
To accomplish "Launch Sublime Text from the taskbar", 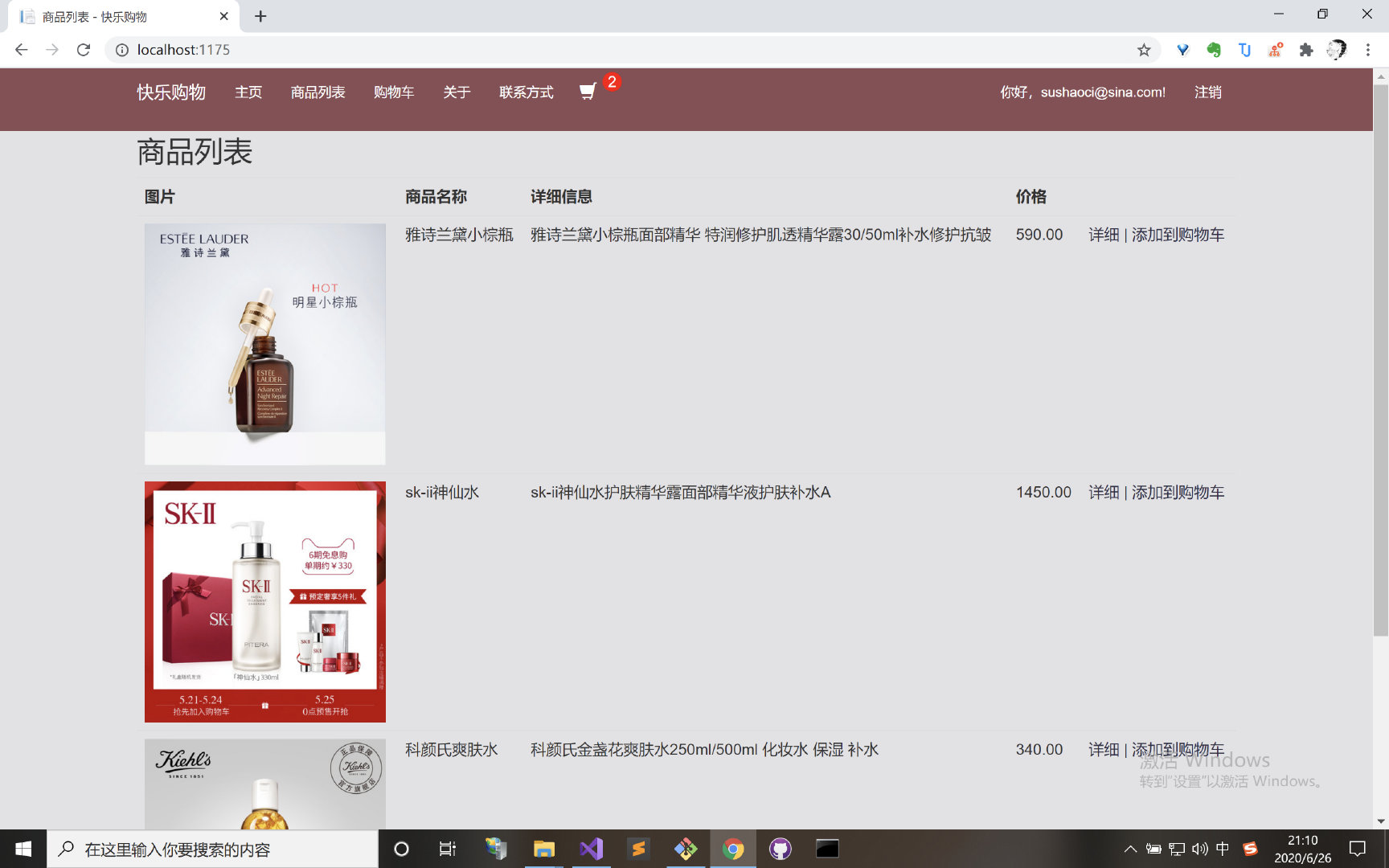I will click(x=639, y=849).
